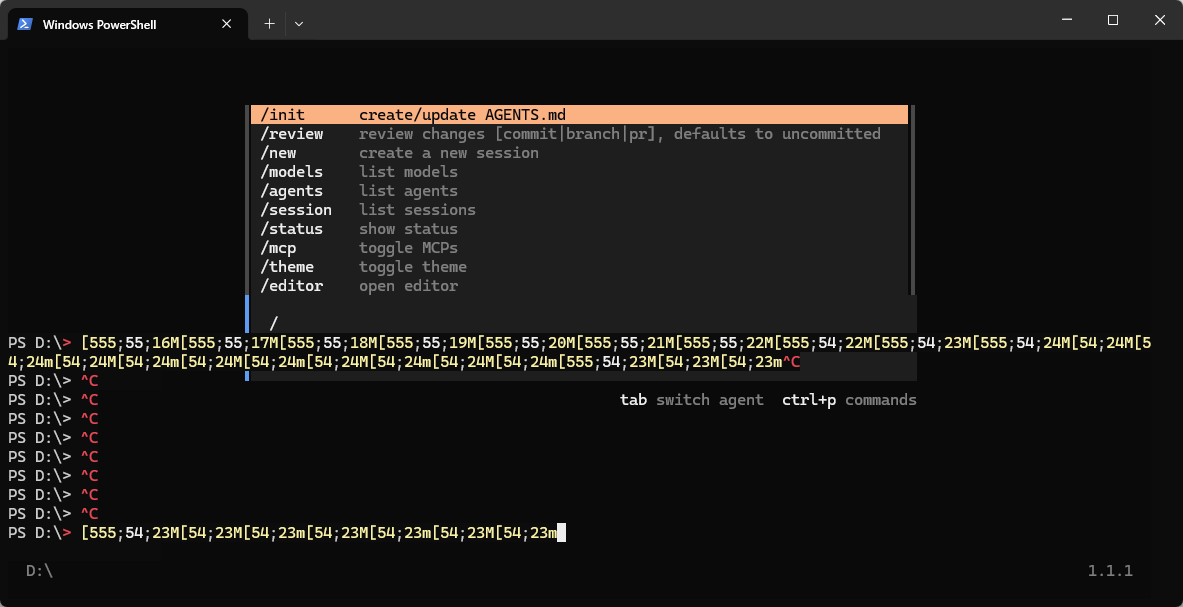Open a new tab with the plus icon
Image resolution: width=1183 pixels, height=607 pixels.
click(269, 24)
